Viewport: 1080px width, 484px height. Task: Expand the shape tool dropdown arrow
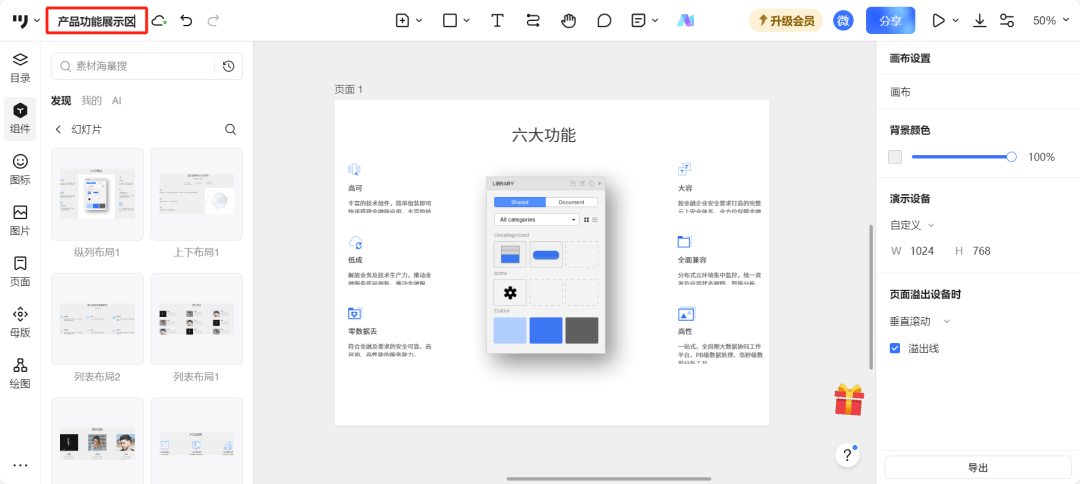(x=467, y=21)
